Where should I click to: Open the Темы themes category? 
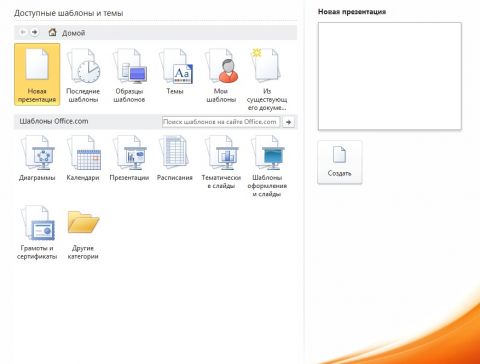click(175, 71)
